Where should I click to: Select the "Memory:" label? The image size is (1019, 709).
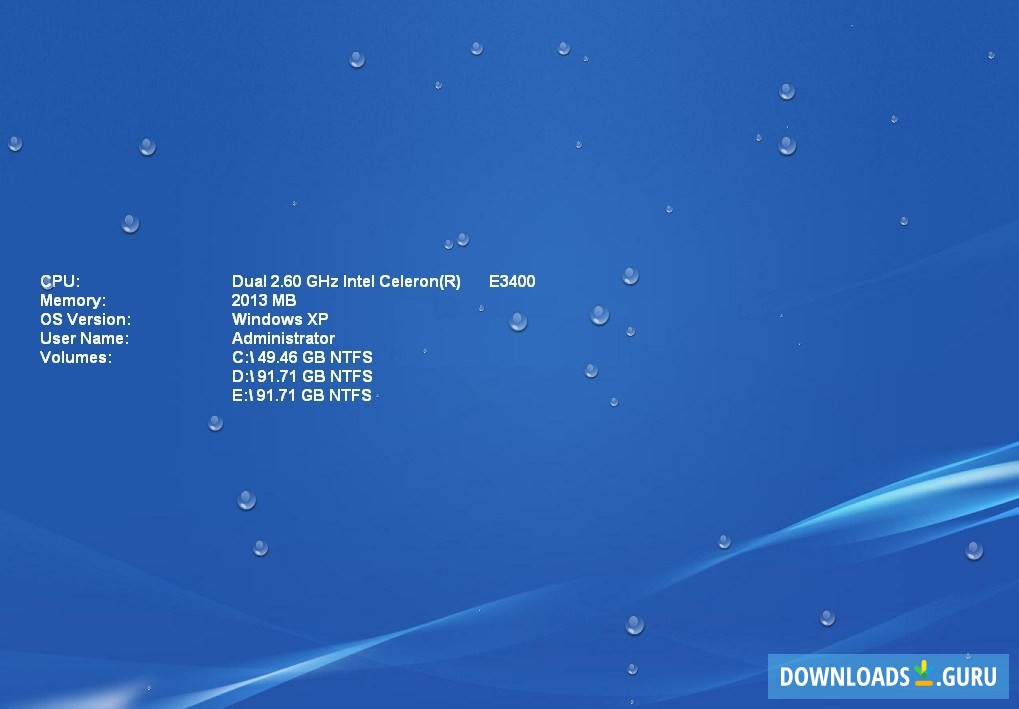coord(73,300)
